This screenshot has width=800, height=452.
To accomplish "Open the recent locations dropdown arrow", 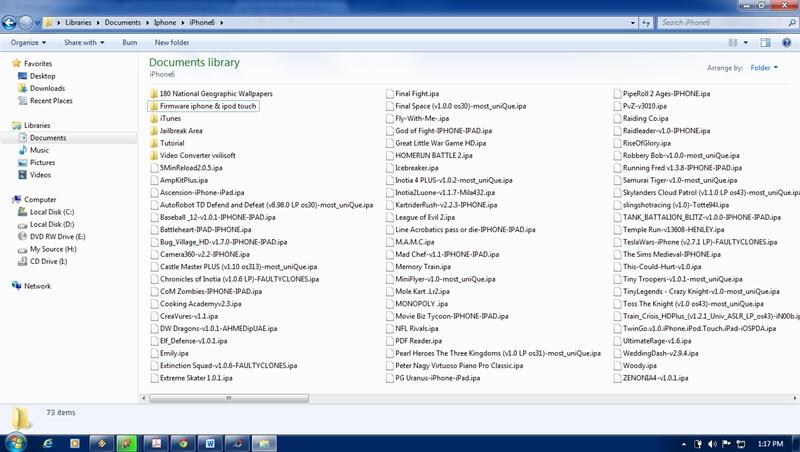I will tap(37, 23).
